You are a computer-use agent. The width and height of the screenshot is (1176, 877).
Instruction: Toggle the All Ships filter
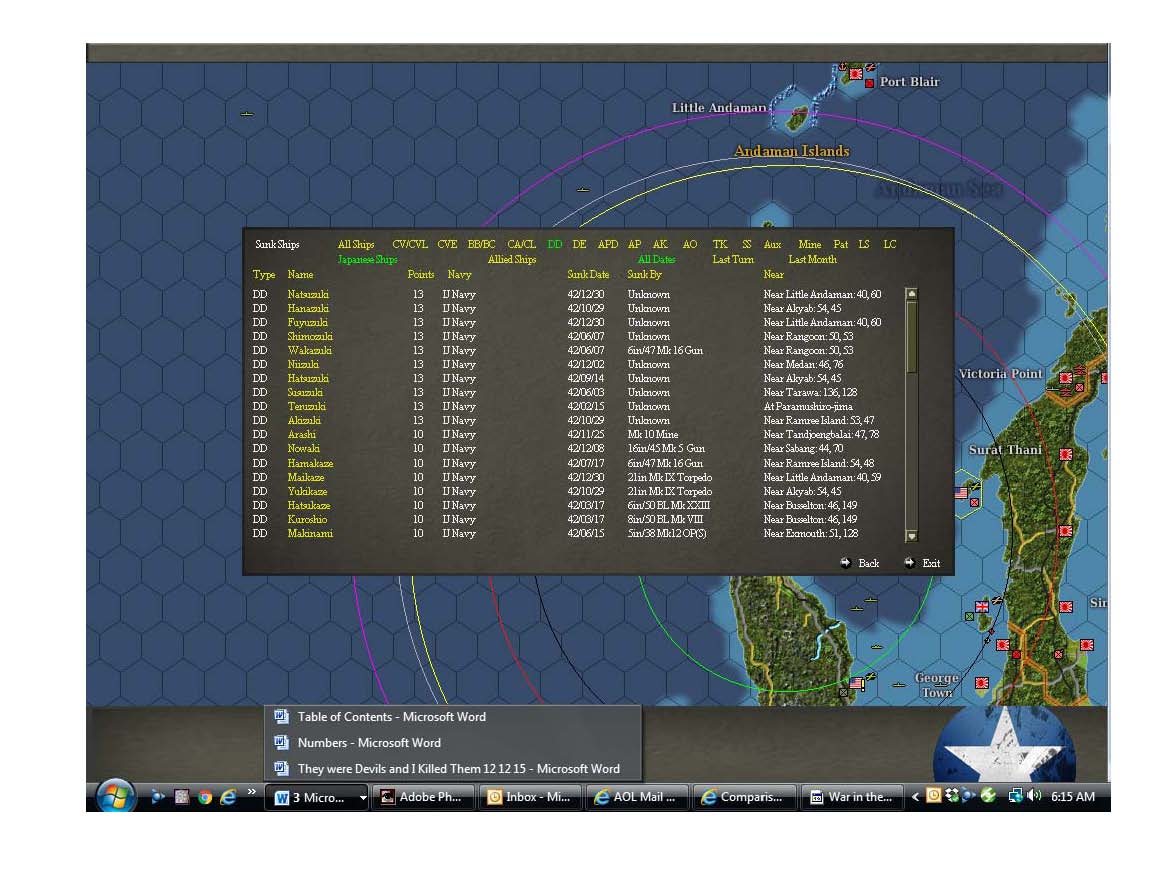pyautogui.click(x=356, y=245)
